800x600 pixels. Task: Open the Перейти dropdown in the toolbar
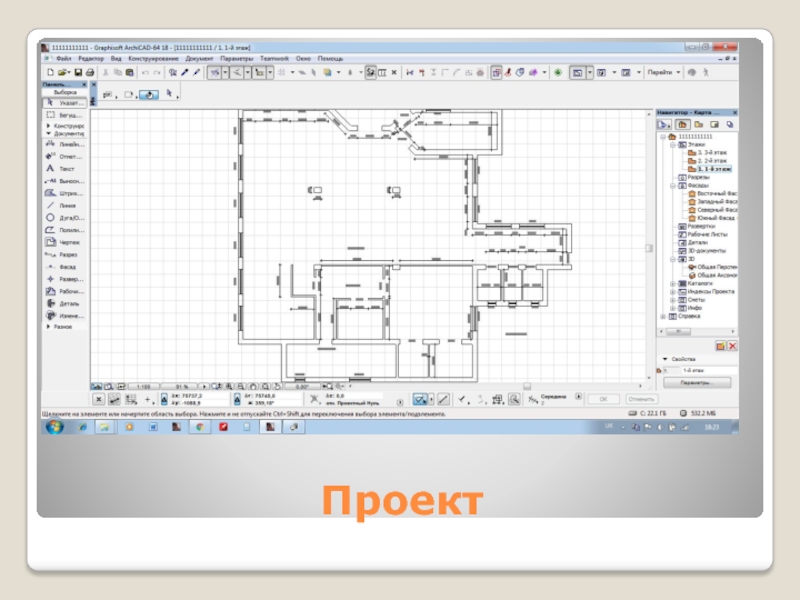click(x=664, y=73)
